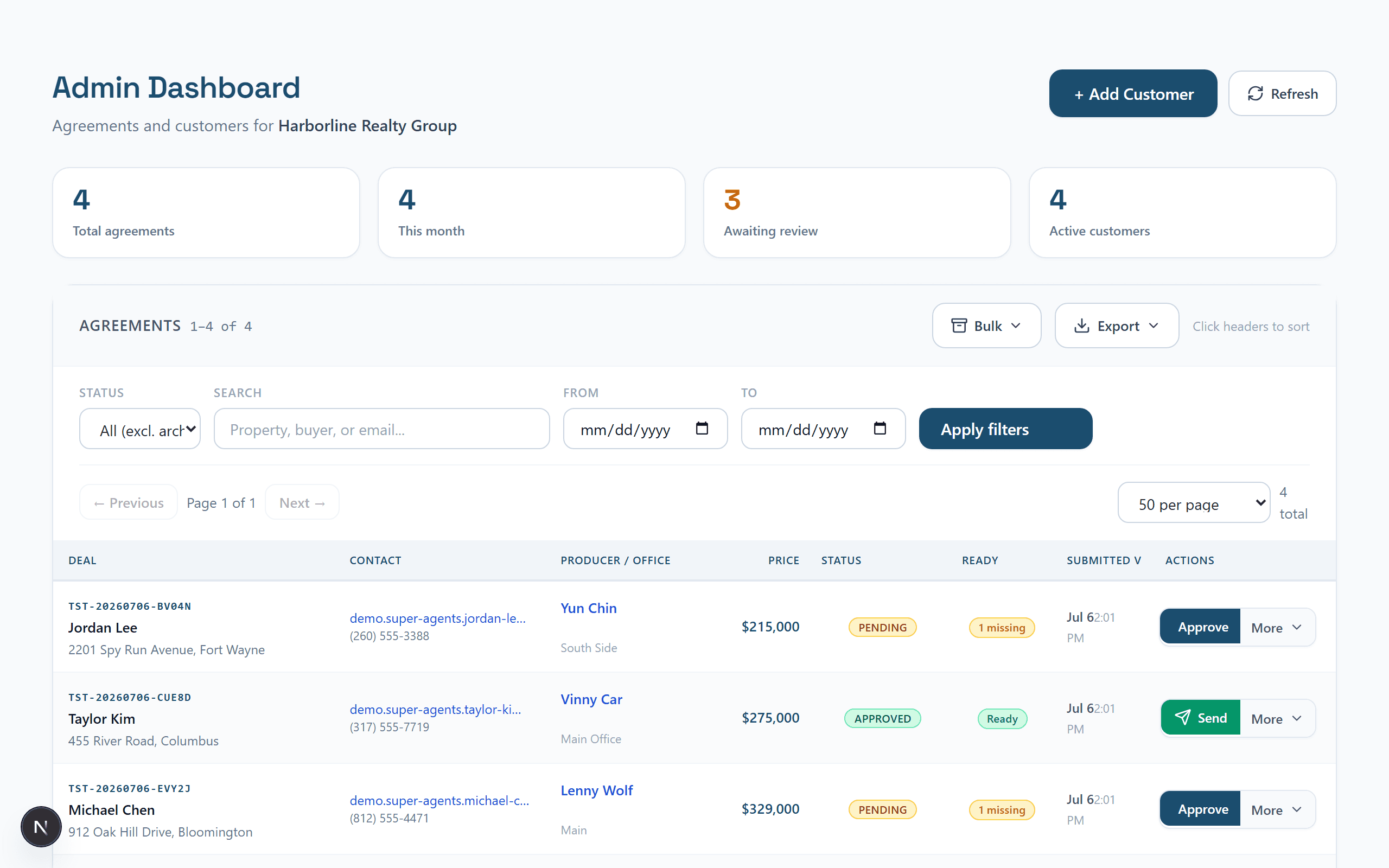Click the Ready badge for Taylor Kim

[1002, 718]
